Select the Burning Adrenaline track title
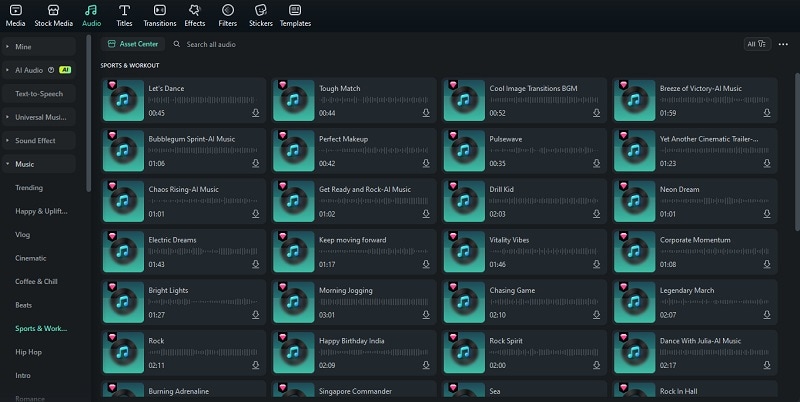 (x=179, y=391)
